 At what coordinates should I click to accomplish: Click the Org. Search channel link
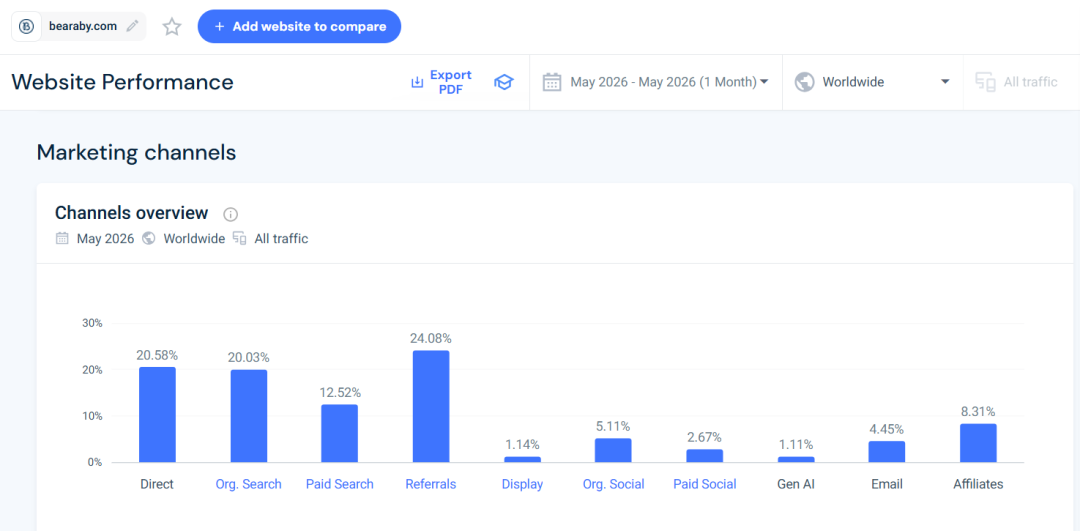pos(249,484)
